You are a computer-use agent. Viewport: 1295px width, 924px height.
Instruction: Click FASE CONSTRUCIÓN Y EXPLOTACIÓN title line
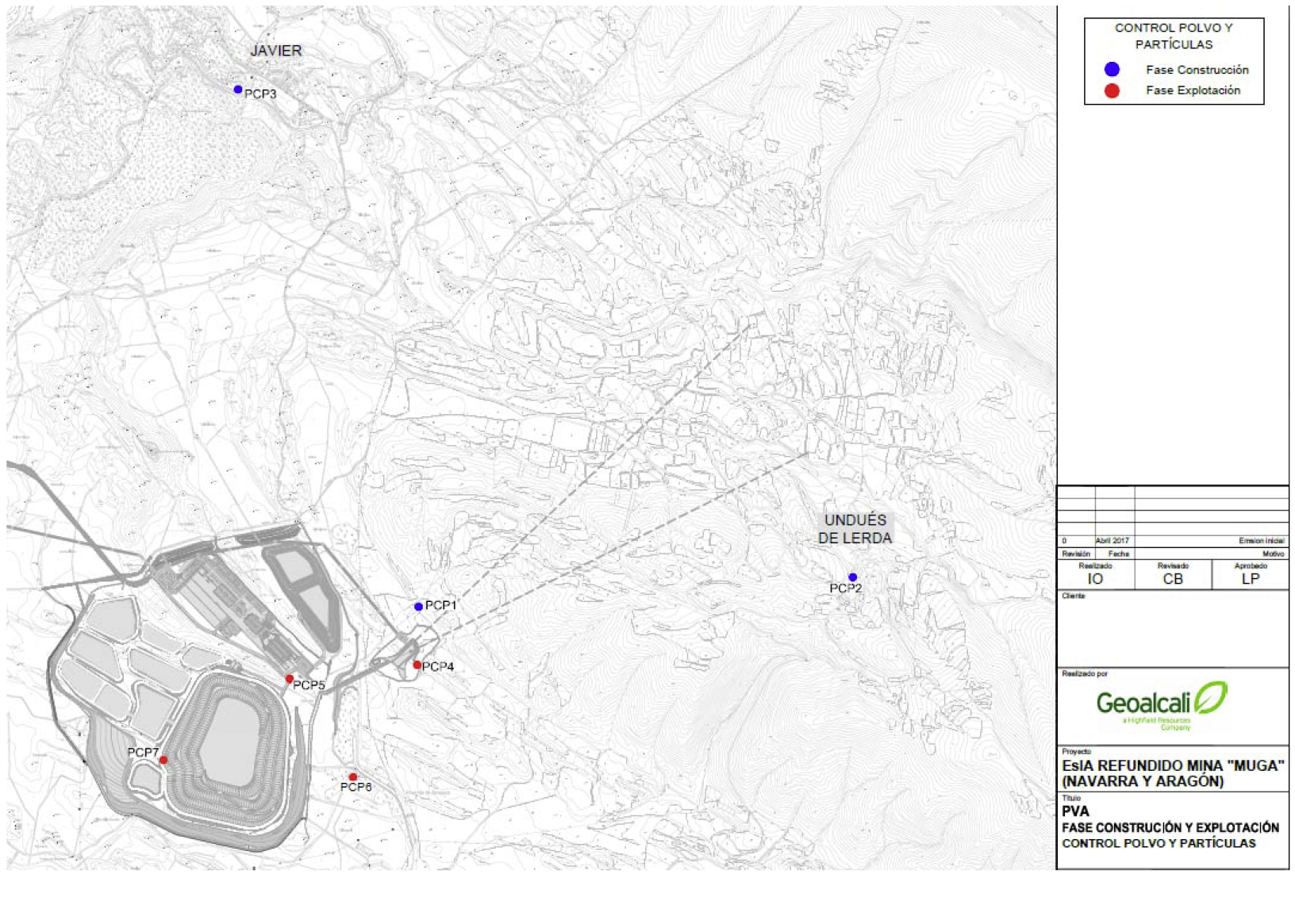tap(1170, 827)
